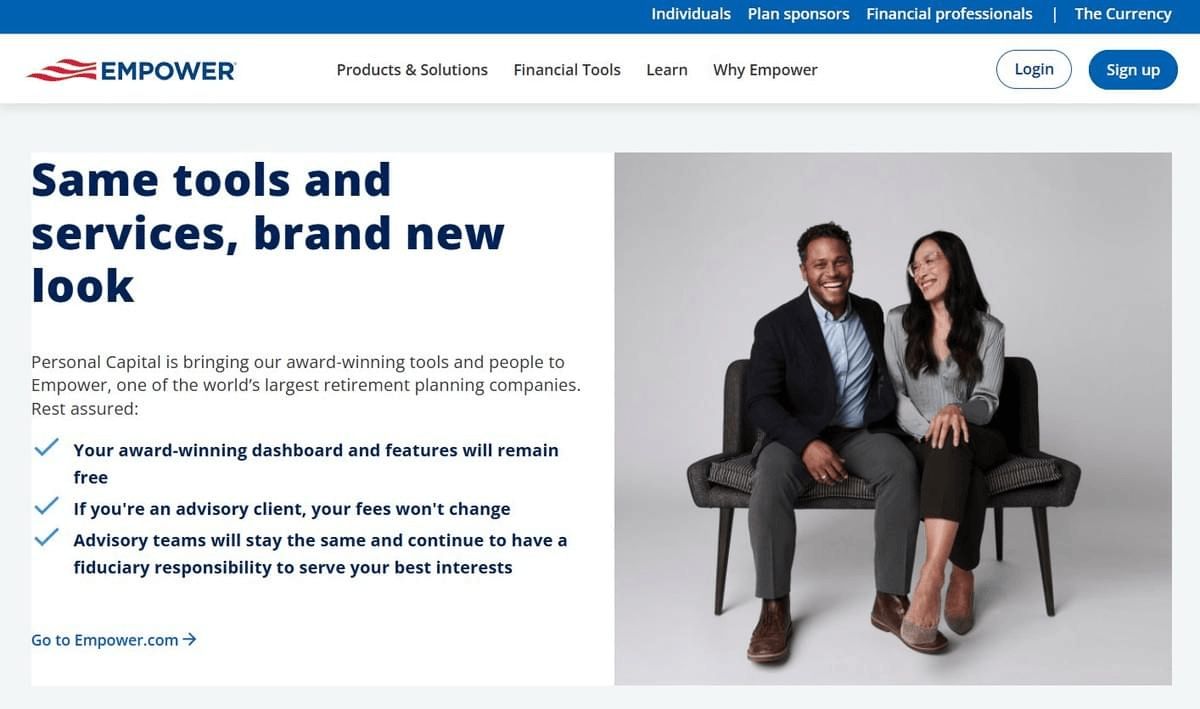Viewport: 1200px width, 709px height.
Task: Click text 'Your award-winning dashboard and features will remain free'
Action: pyautogui.click(x=316, y=463)
